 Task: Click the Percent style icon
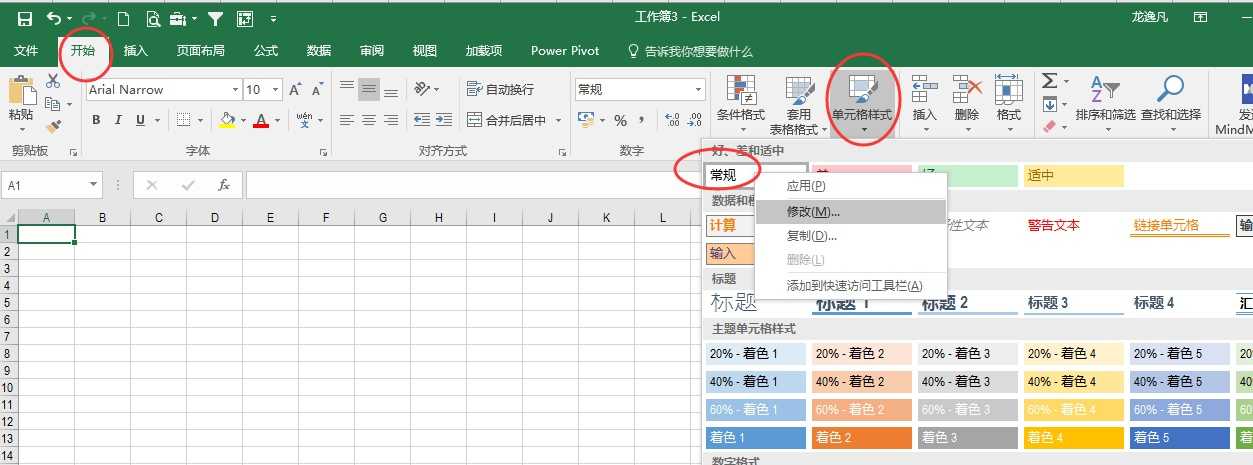(620, 120)
